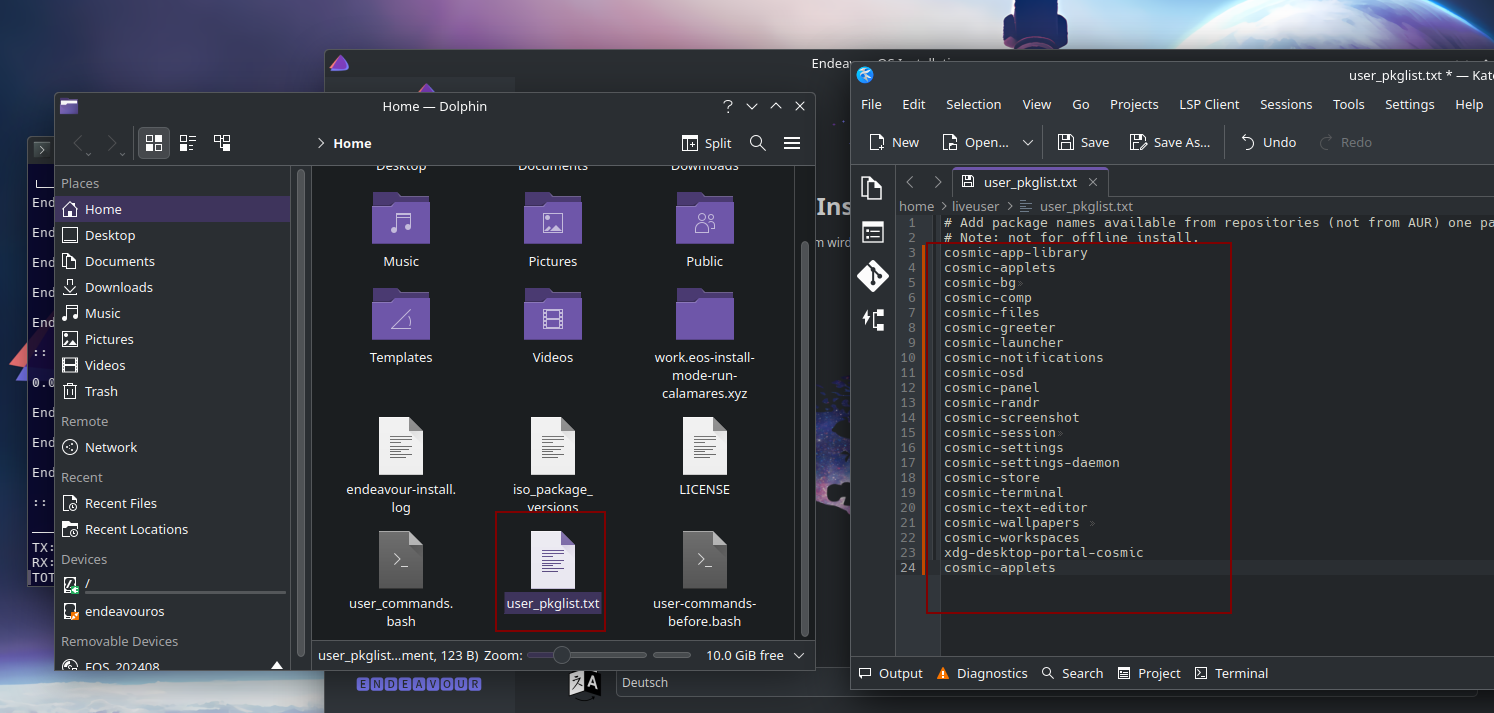Open Kate's View menu
This screenshot has height=713, width=1494.
1037,104
